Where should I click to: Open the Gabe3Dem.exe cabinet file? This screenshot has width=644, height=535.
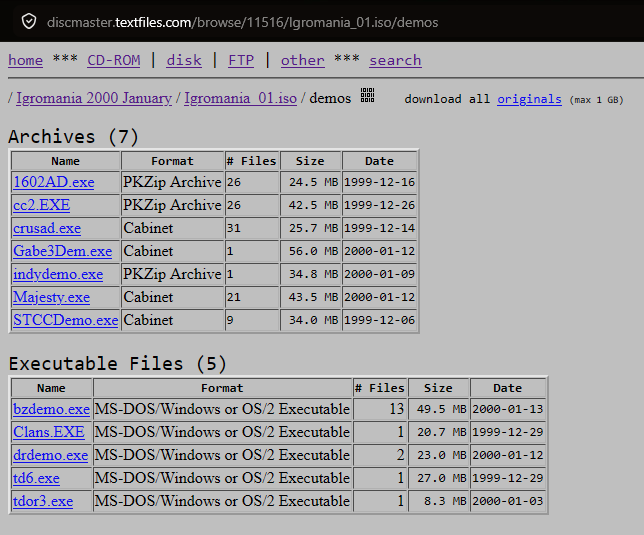[x=62, y=251]
